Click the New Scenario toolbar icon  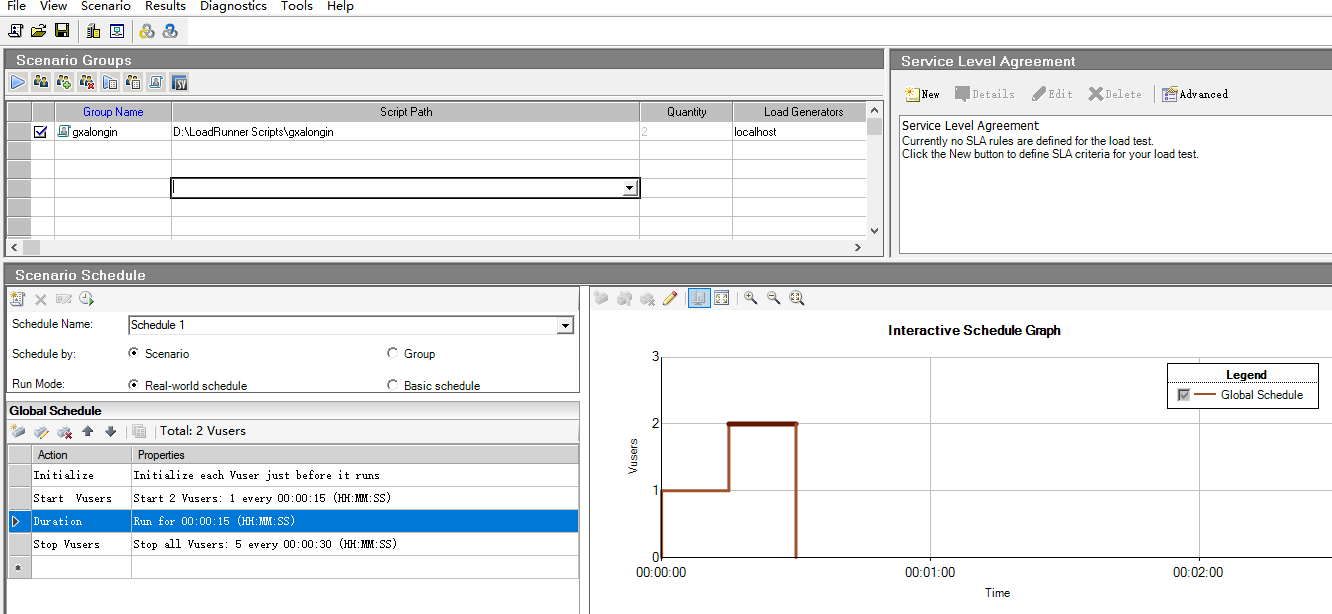pyautogui.click(x=16, y=31)
